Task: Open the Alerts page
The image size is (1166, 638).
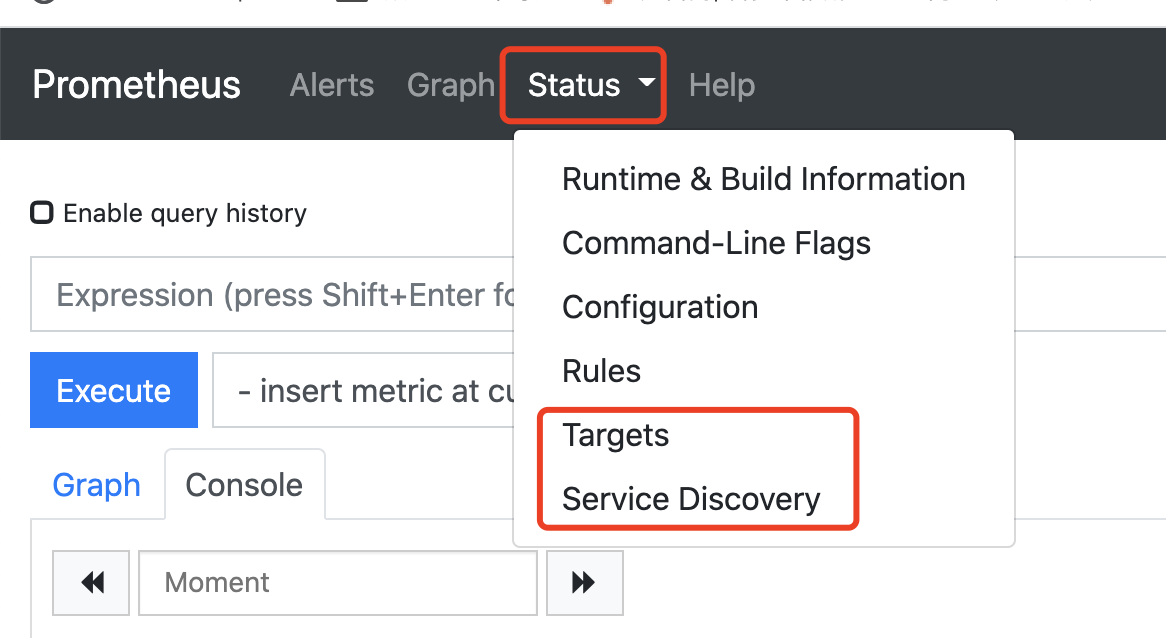Action: 332,85
